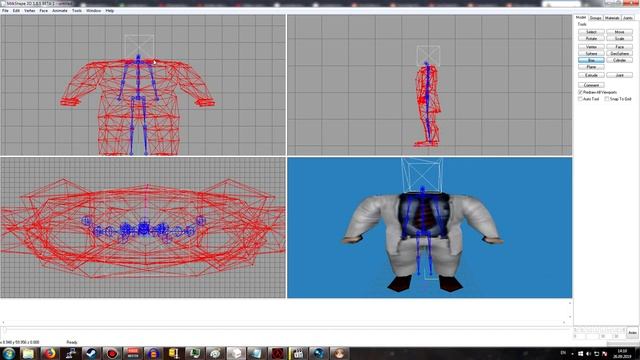Viewport: 640px width, 360px height.
Task: Open the File menu
Action: (5, 11)
